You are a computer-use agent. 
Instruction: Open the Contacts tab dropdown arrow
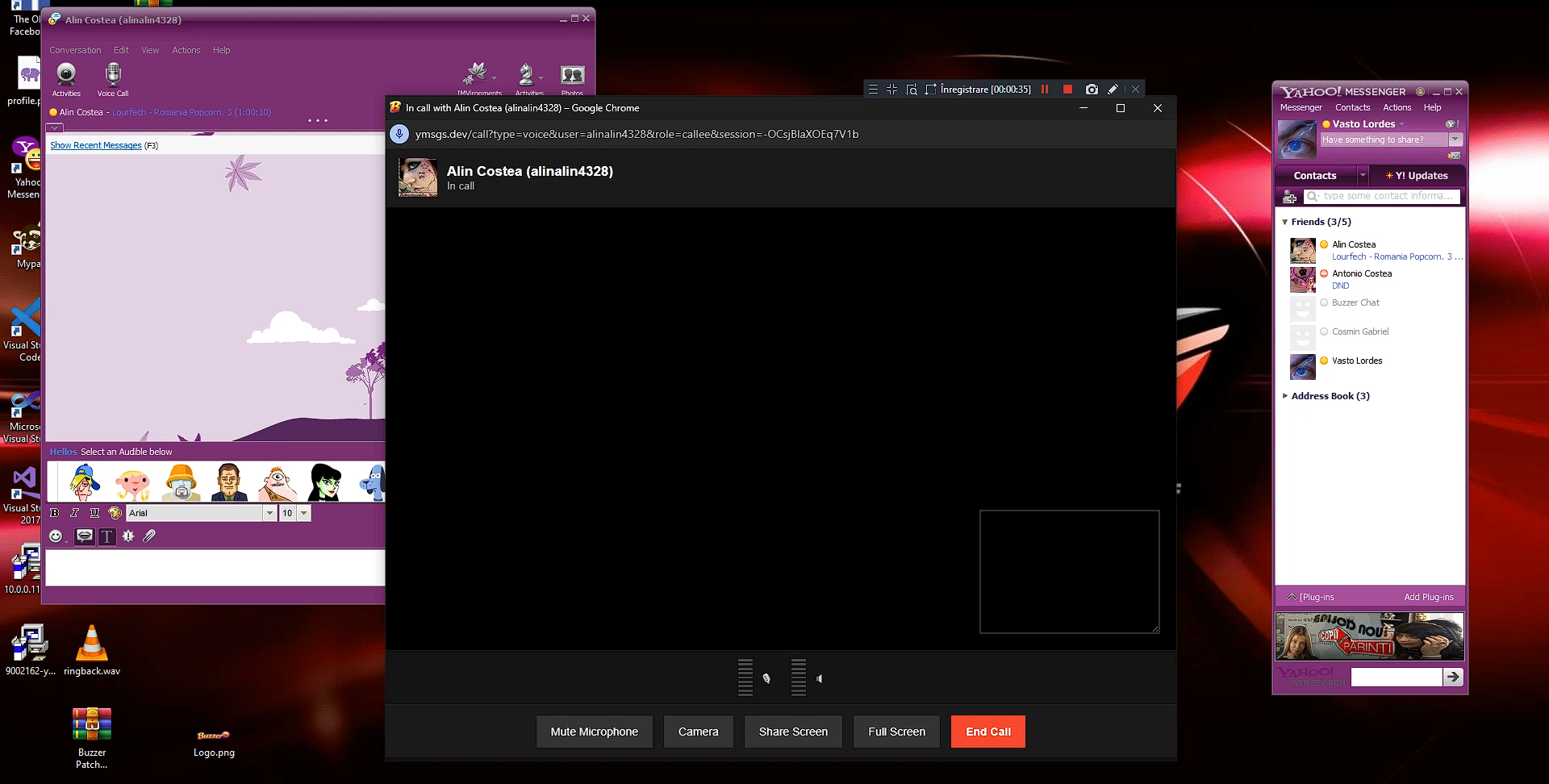tap(1363, 175)
